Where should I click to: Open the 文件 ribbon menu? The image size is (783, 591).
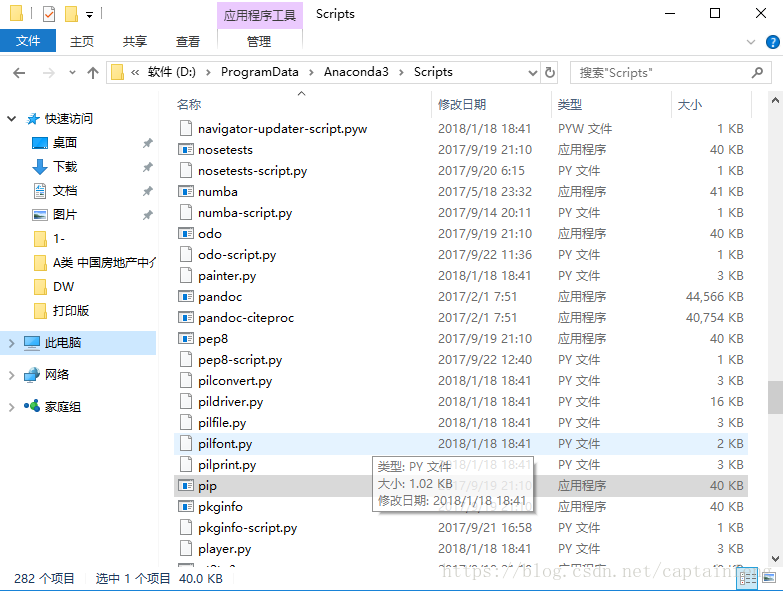pyautogui.click(x=28, y=40)
